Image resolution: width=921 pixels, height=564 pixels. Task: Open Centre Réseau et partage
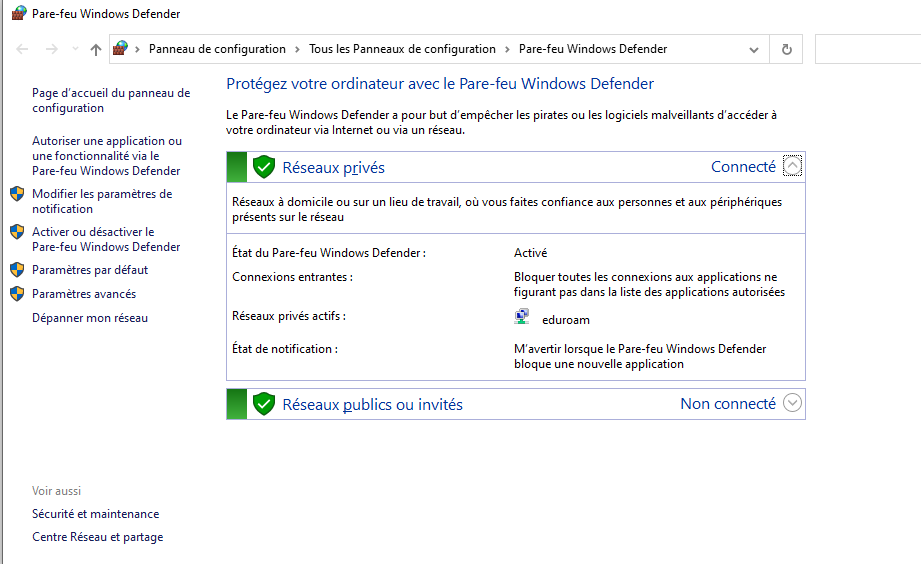pyautogui.click(x=98, y=537)
